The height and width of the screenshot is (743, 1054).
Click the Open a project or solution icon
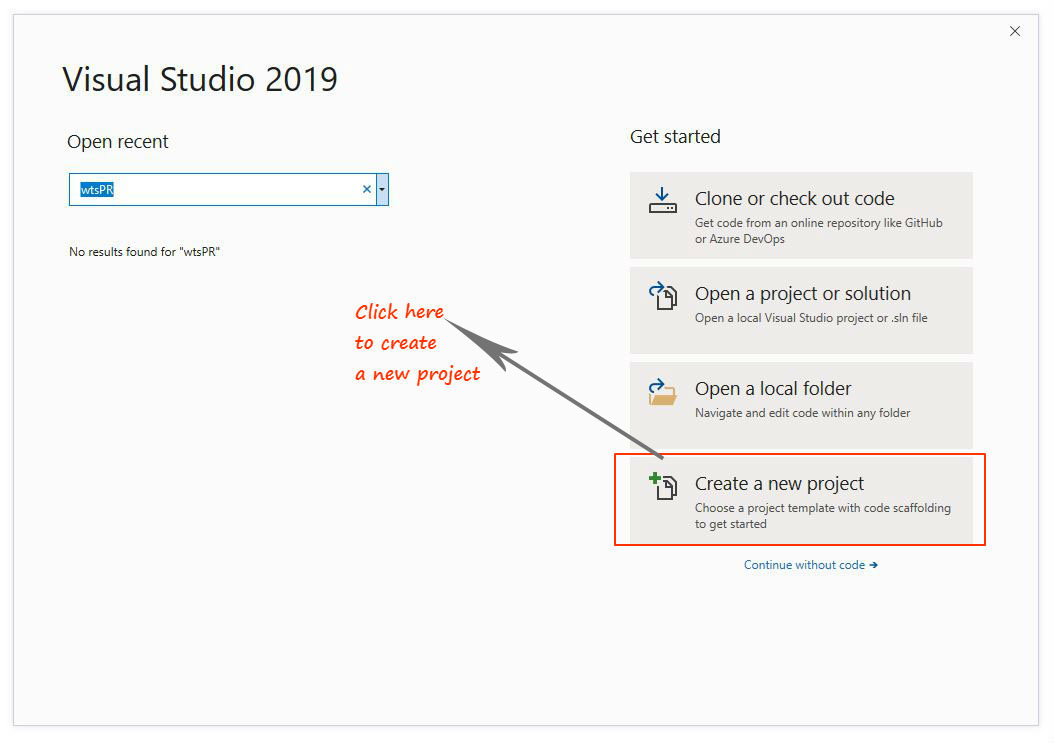click(663, 296)
